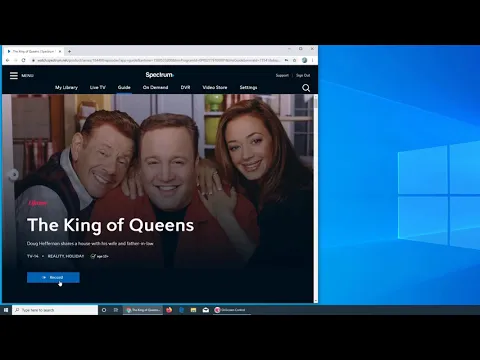Open the search magnifier icon

(306, 88)
